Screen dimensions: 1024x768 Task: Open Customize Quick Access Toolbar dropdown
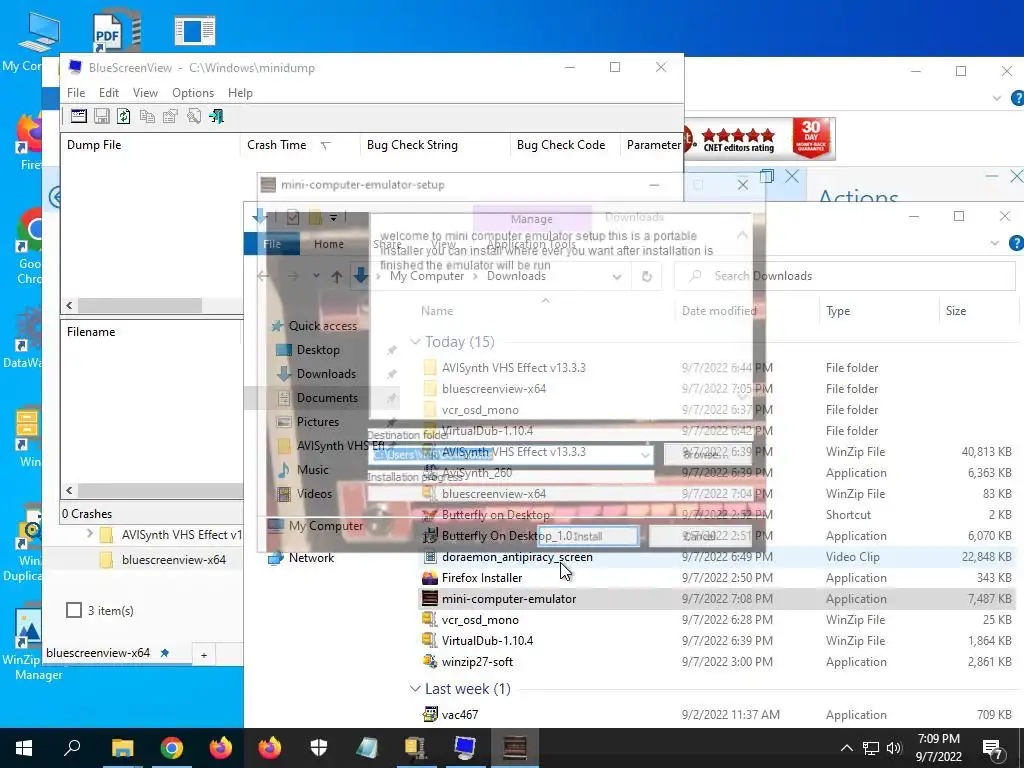click(333, 217)
